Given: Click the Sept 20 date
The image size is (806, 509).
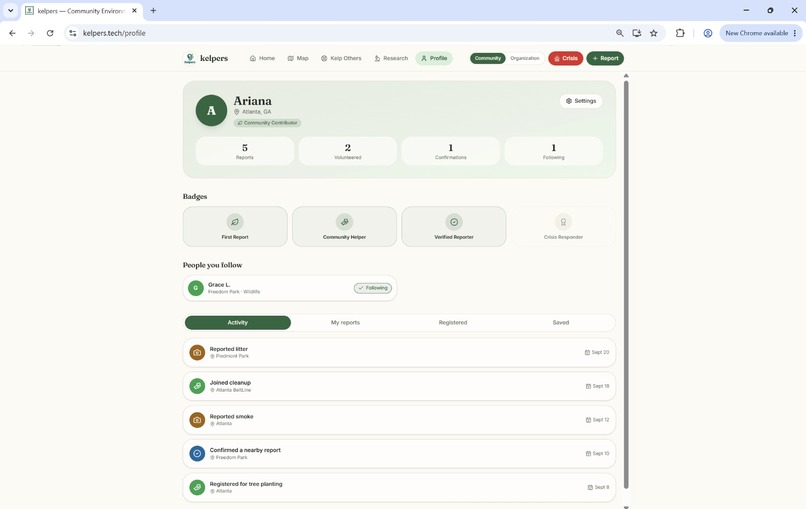Looking at the screenshot, I should click(x=597, y=352).
